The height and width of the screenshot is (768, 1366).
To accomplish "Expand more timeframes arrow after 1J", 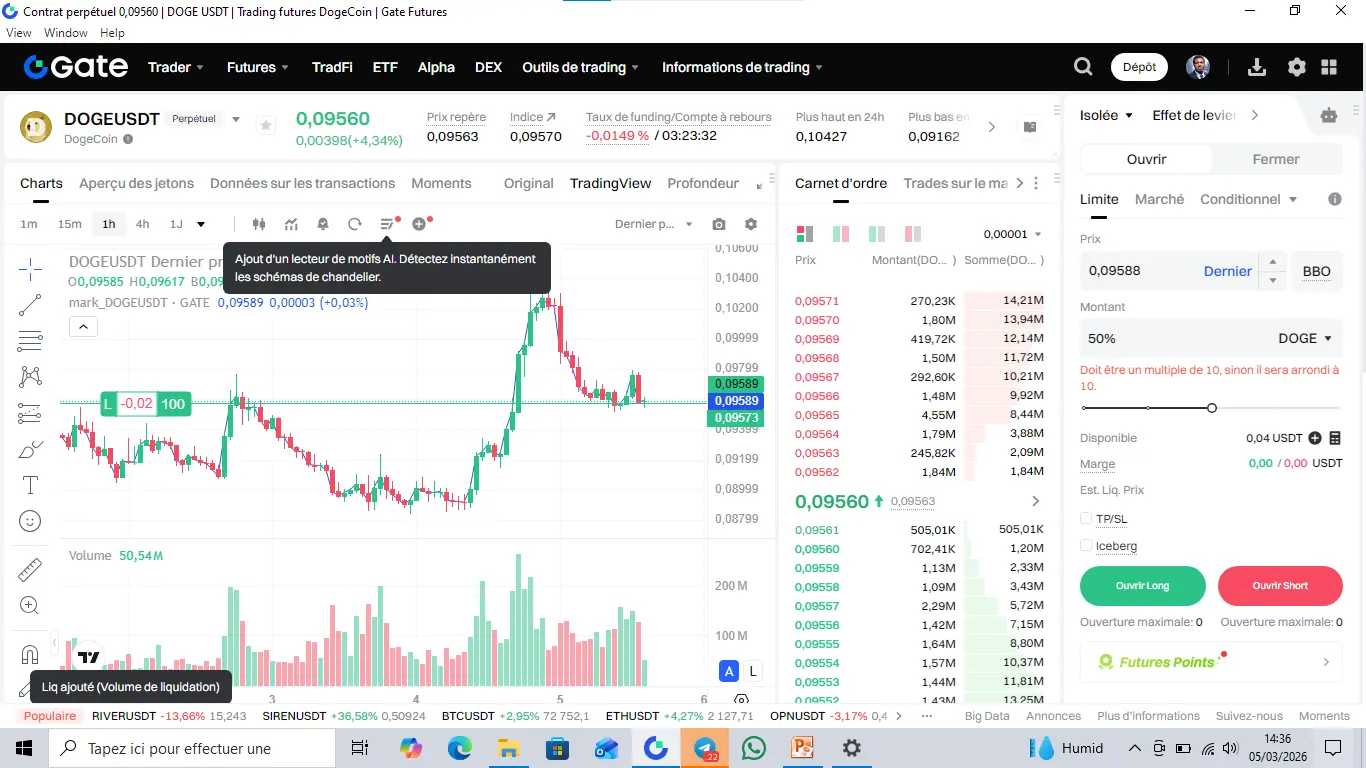I will click(201, 224).
